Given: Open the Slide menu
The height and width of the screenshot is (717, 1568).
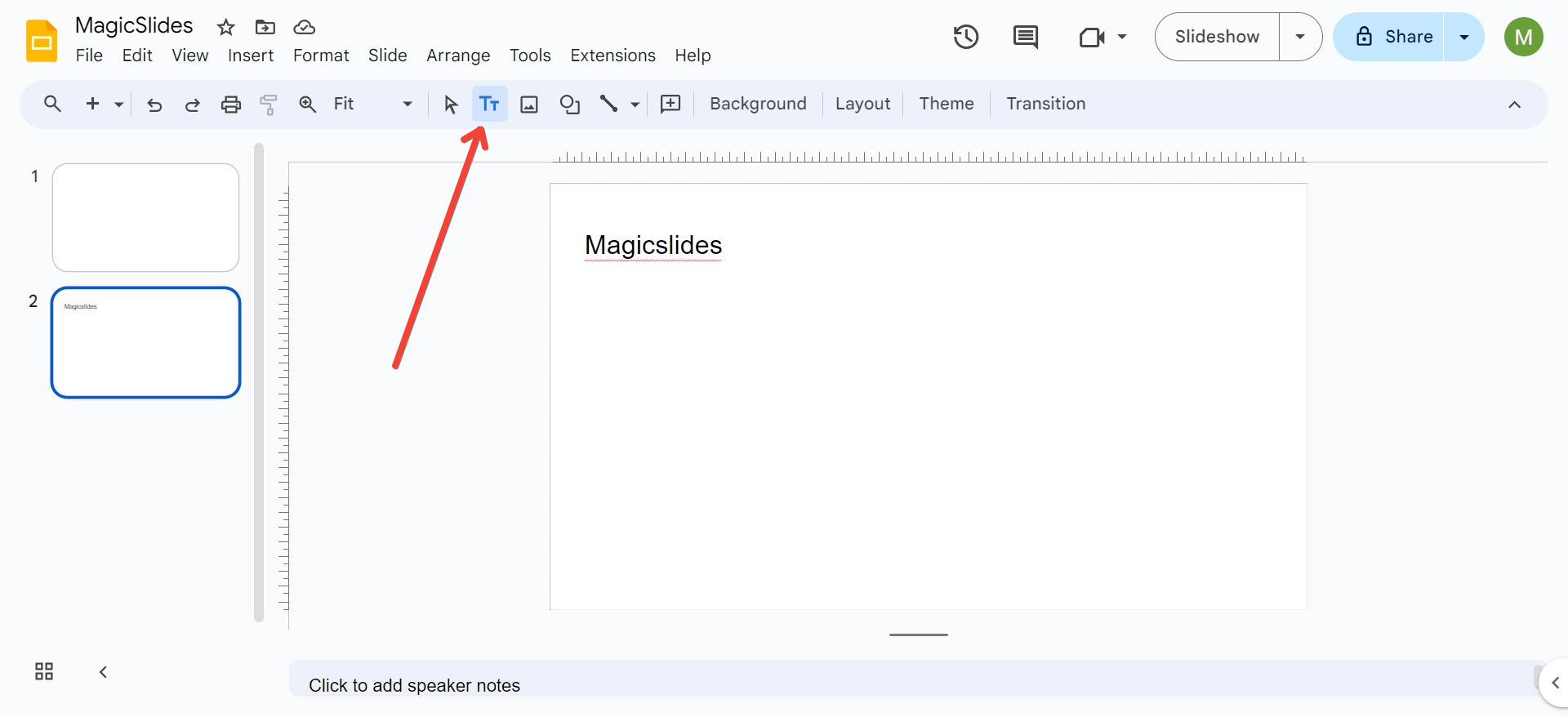Looking at the screenshot, I should coord(388,56).
